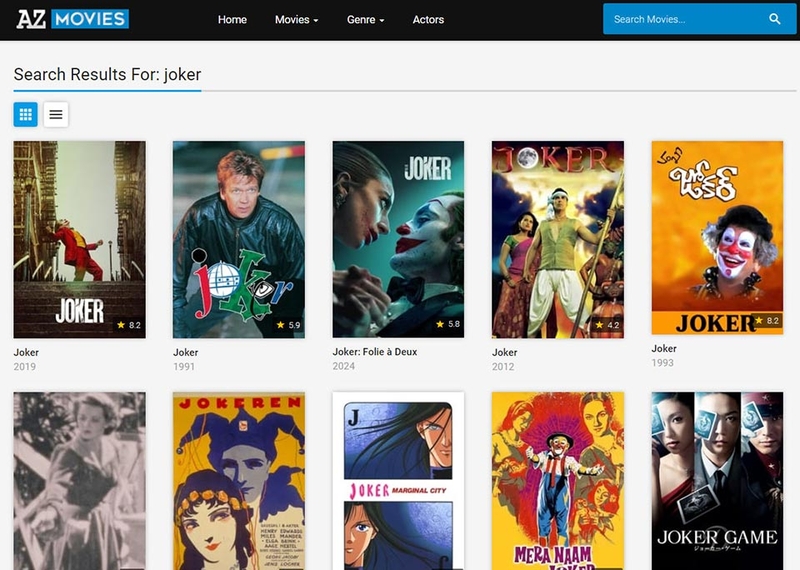
Task: Go to the Actors page
Action: point(428,20)
